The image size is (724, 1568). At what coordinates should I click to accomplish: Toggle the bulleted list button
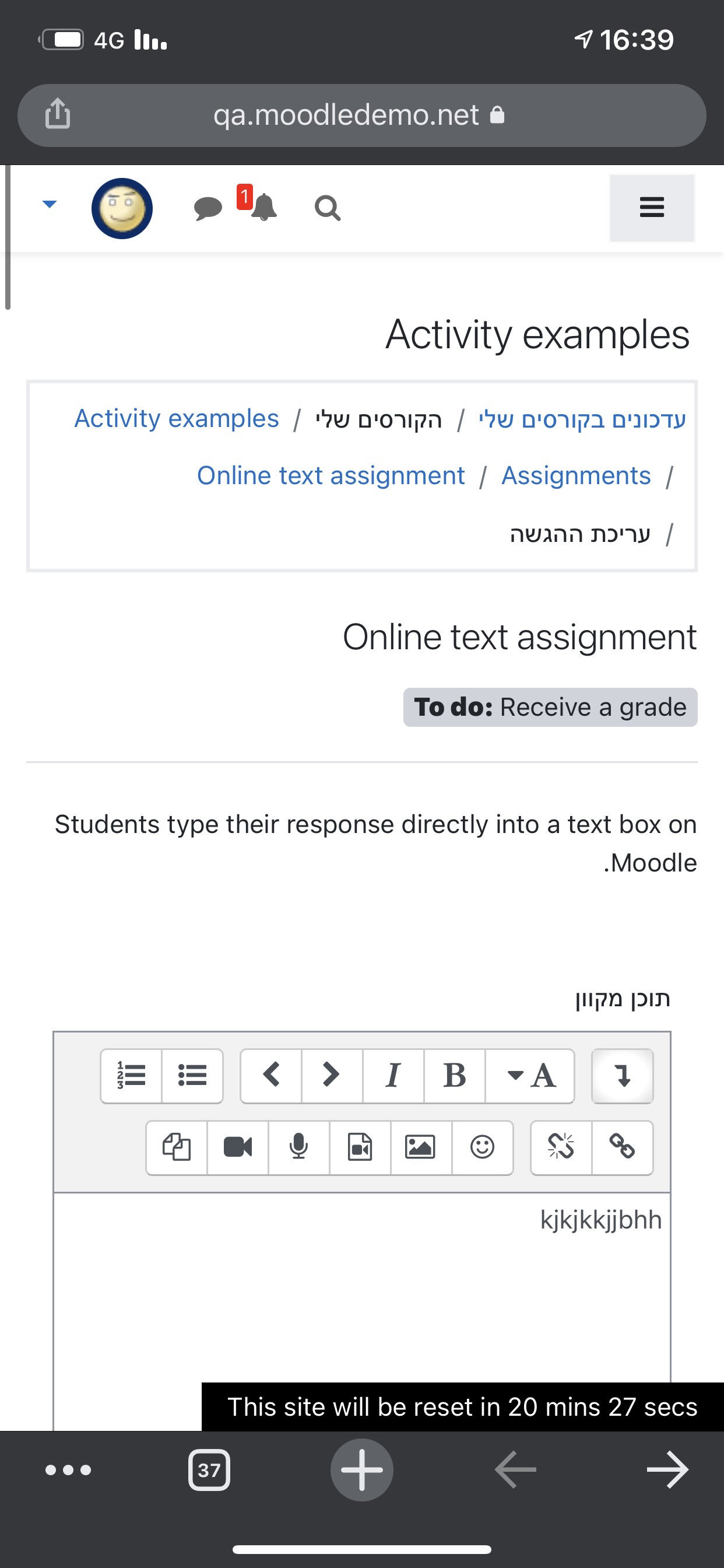(x=192, y=1076)
